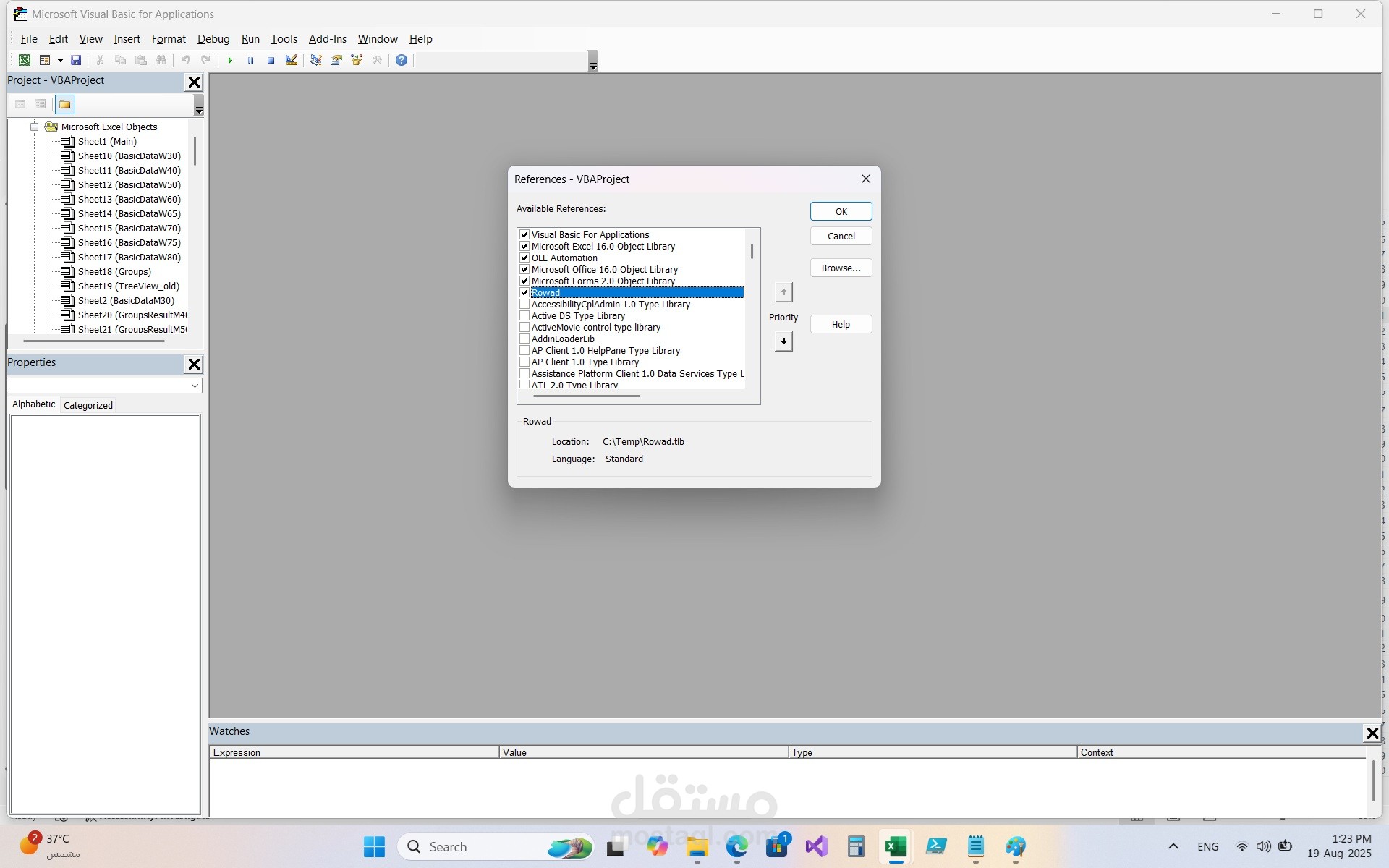Switch to Alphabetic properties tab
The image size is (1389, 868).
click(x=33, y=404)
